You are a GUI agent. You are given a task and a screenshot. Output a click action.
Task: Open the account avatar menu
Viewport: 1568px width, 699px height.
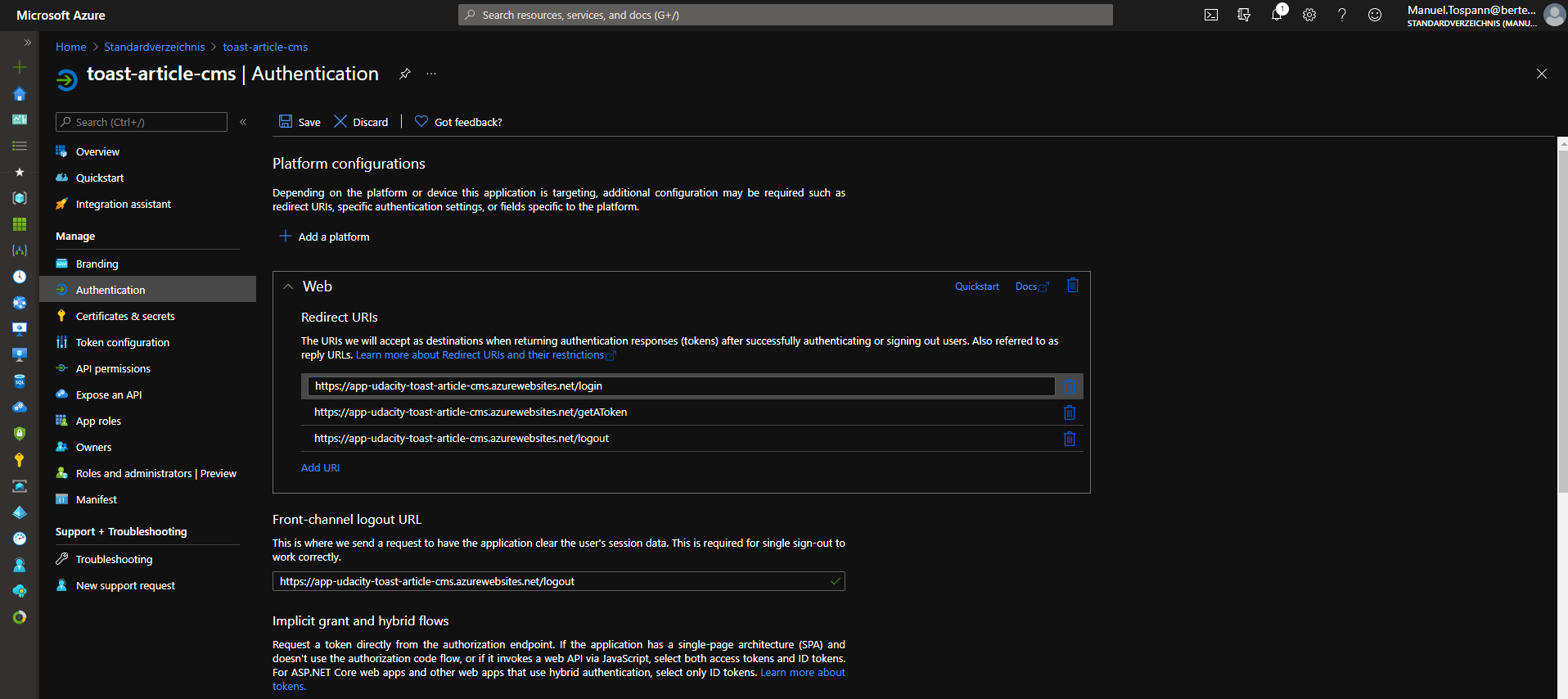[x=1554, y=15]
